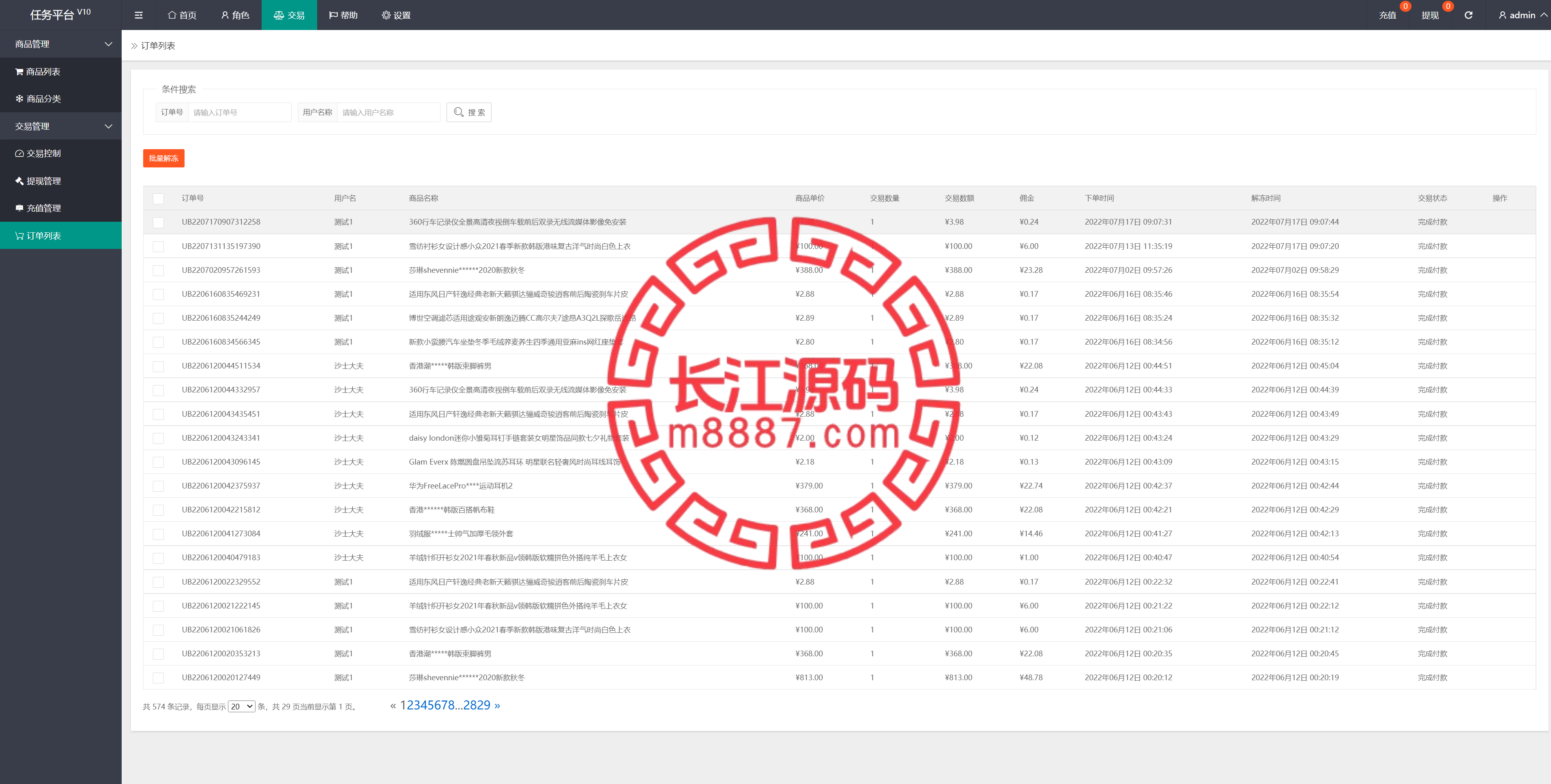Open 商品分类 in the sidebar
1551x784 pixels.
coord(61,99)
